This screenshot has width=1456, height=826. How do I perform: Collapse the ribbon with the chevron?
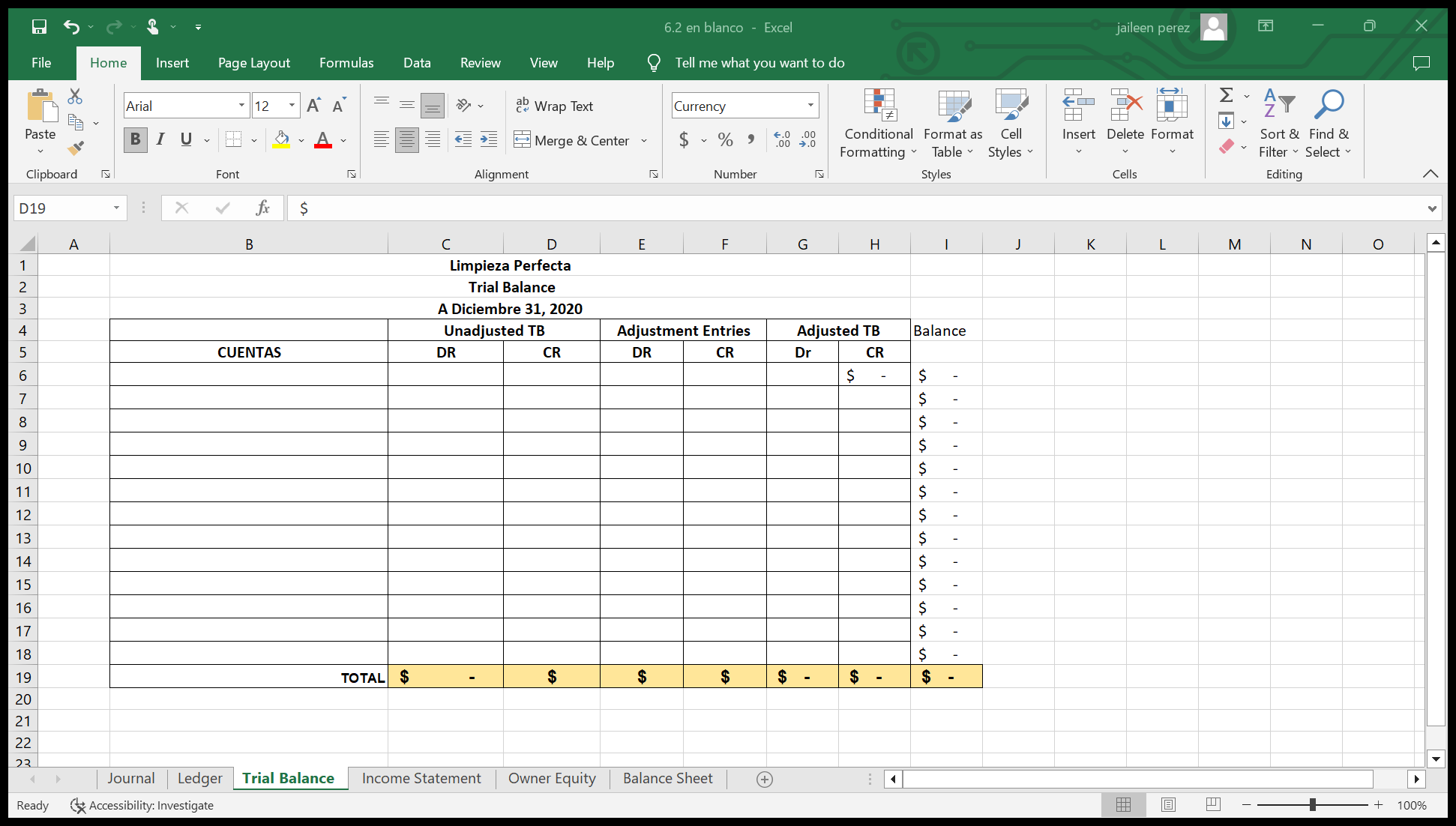coord(1431,173)
